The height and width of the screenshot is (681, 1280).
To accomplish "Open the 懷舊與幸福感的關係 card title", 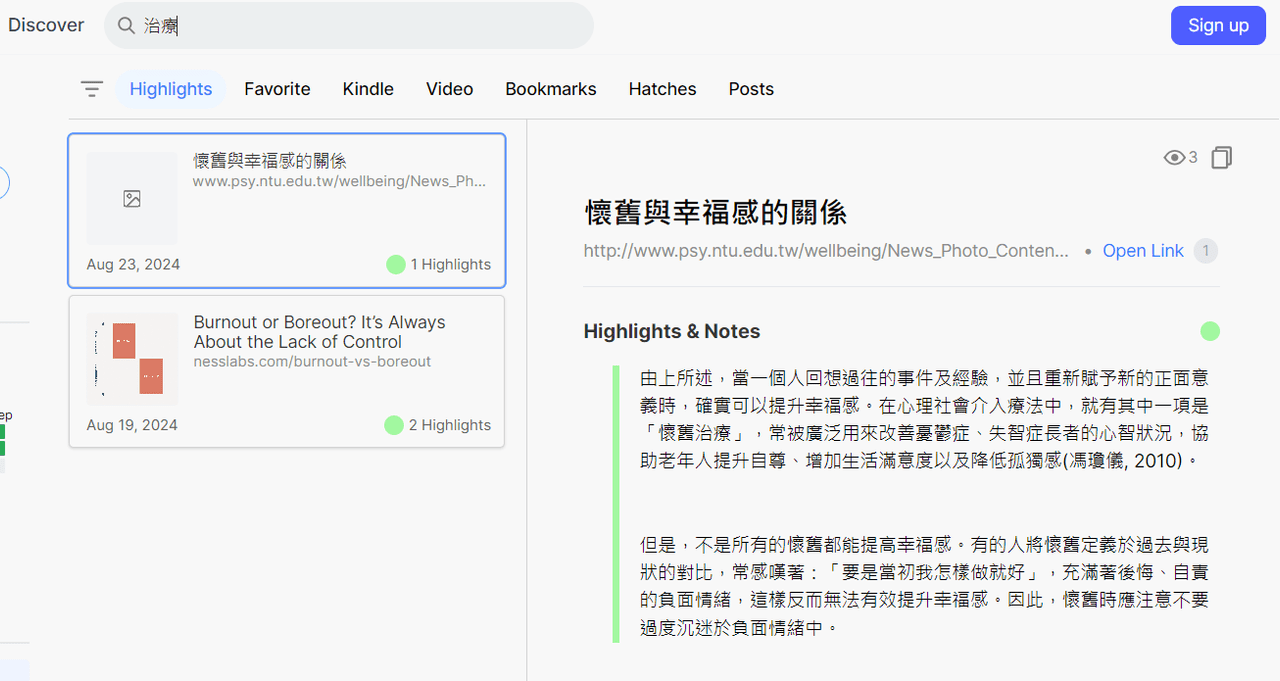I will (x=270, y=161).
